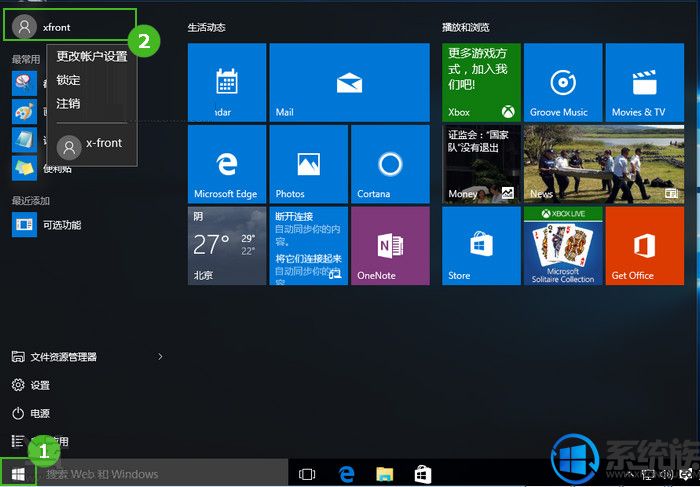Open Movies & TV tile
Screen dimensions: 700x487
tap(645, 82)
